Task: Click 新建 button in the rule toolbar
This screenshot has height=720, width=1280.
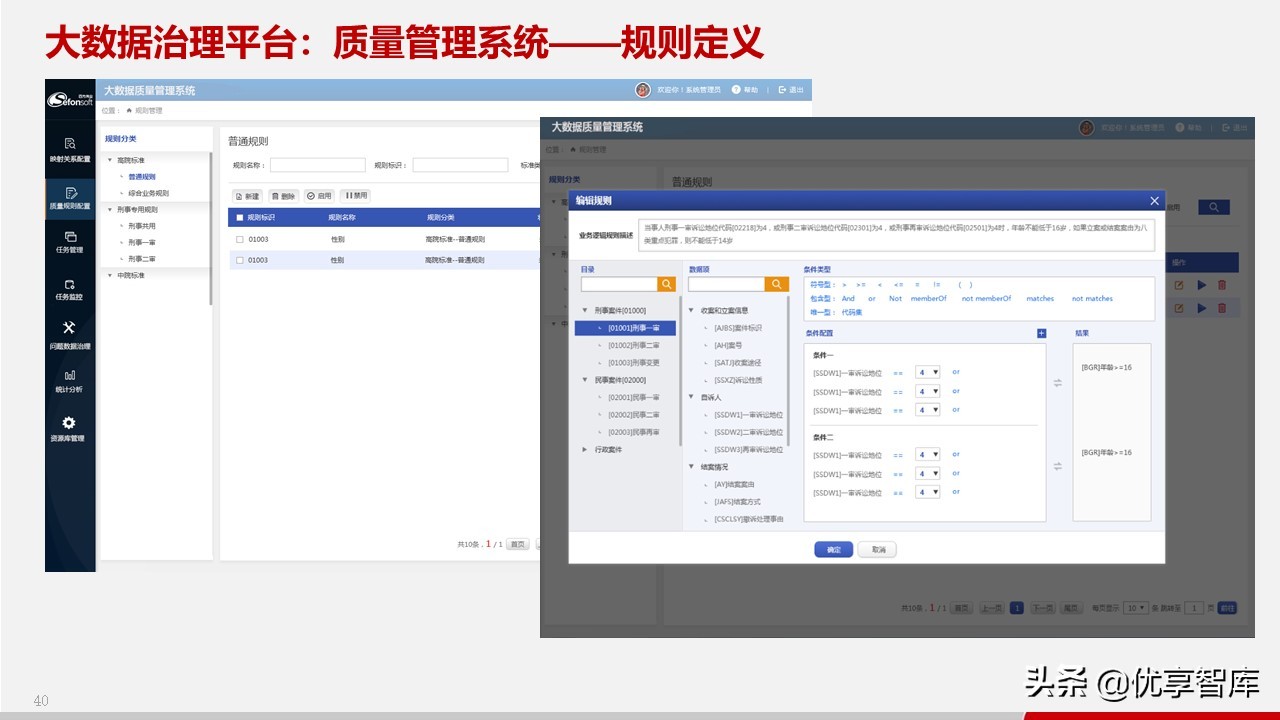Action: coord(248,196)
